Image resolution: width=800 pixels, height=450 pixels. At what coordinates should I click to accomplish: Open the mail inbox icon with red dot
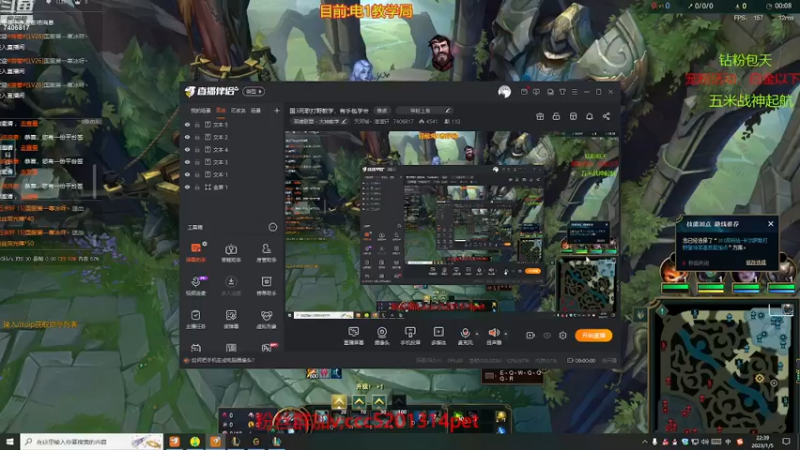click(x=524, y=92)
